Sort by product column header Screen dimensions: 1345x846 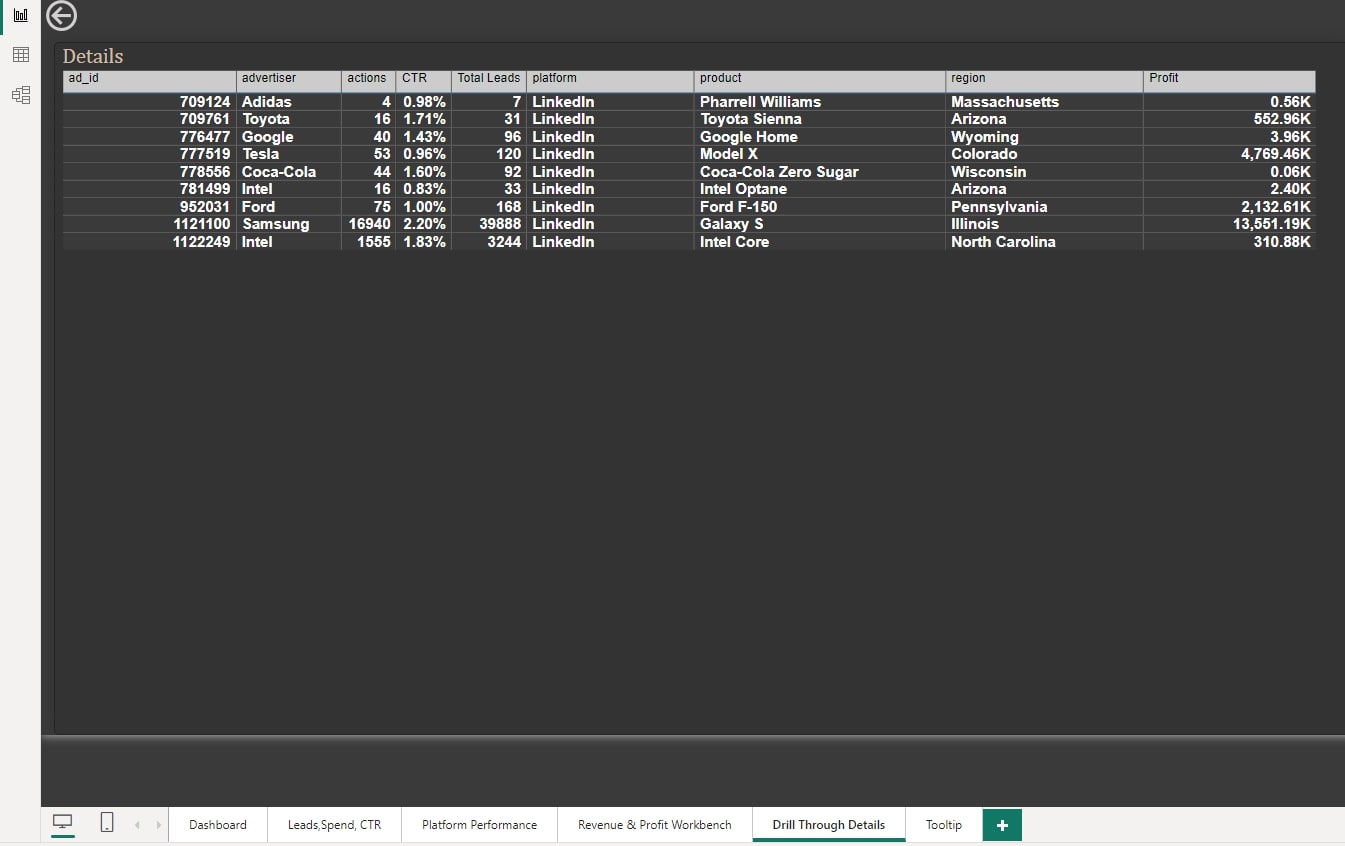coord(820,79)
